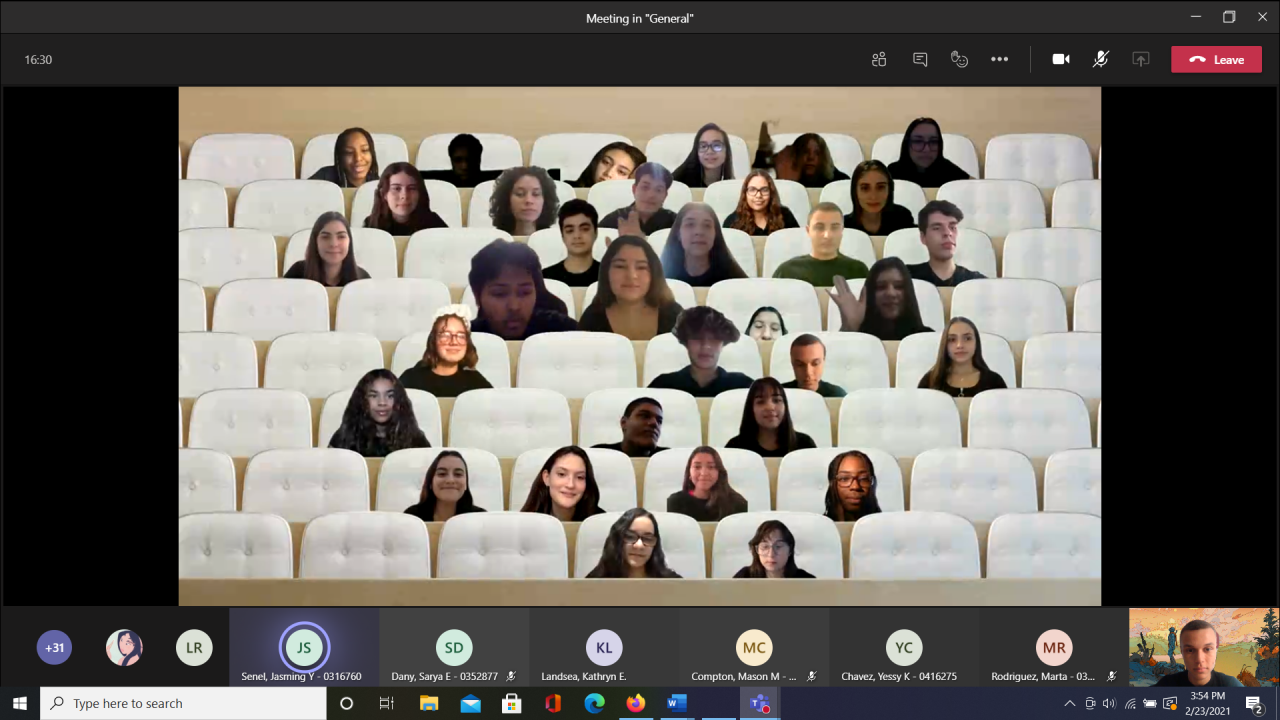This screenshot has height=720, width=1280.
Task: Open Microsoft Store from the taskbar
Action: [x=511, y=703]
